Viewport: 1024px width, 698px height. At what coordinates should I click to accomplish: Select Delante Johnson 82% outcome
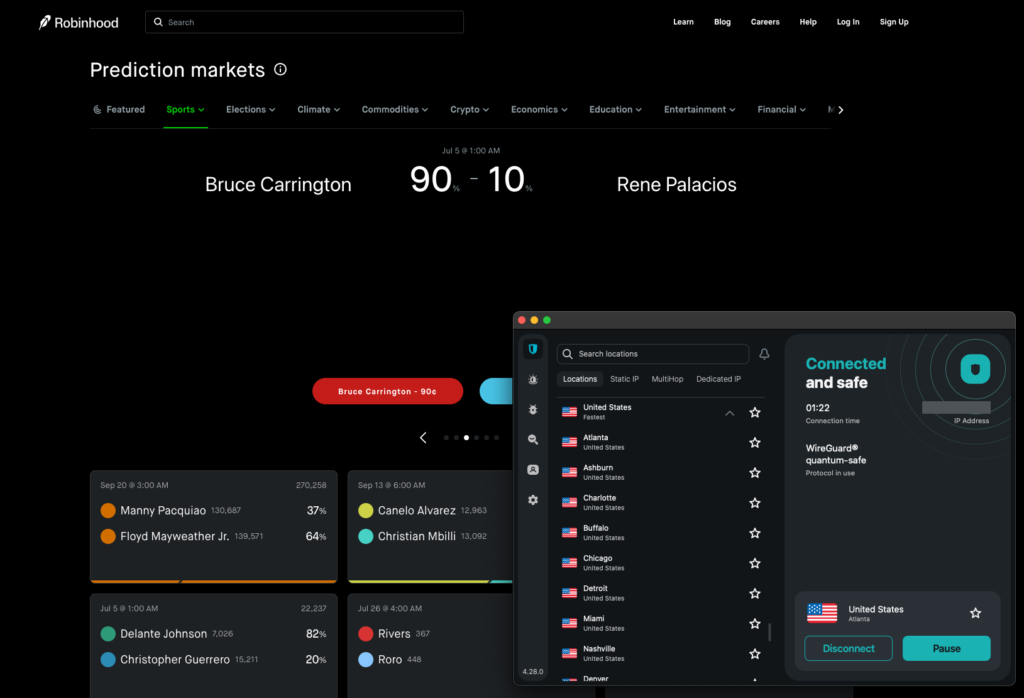click(x=214, y=634)
